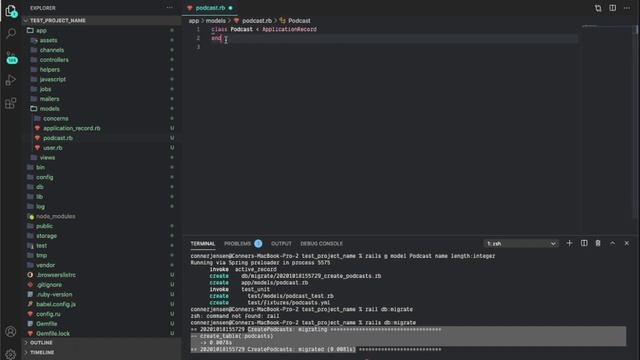
Task: Split the editor to the right
Action: point(613,8)
